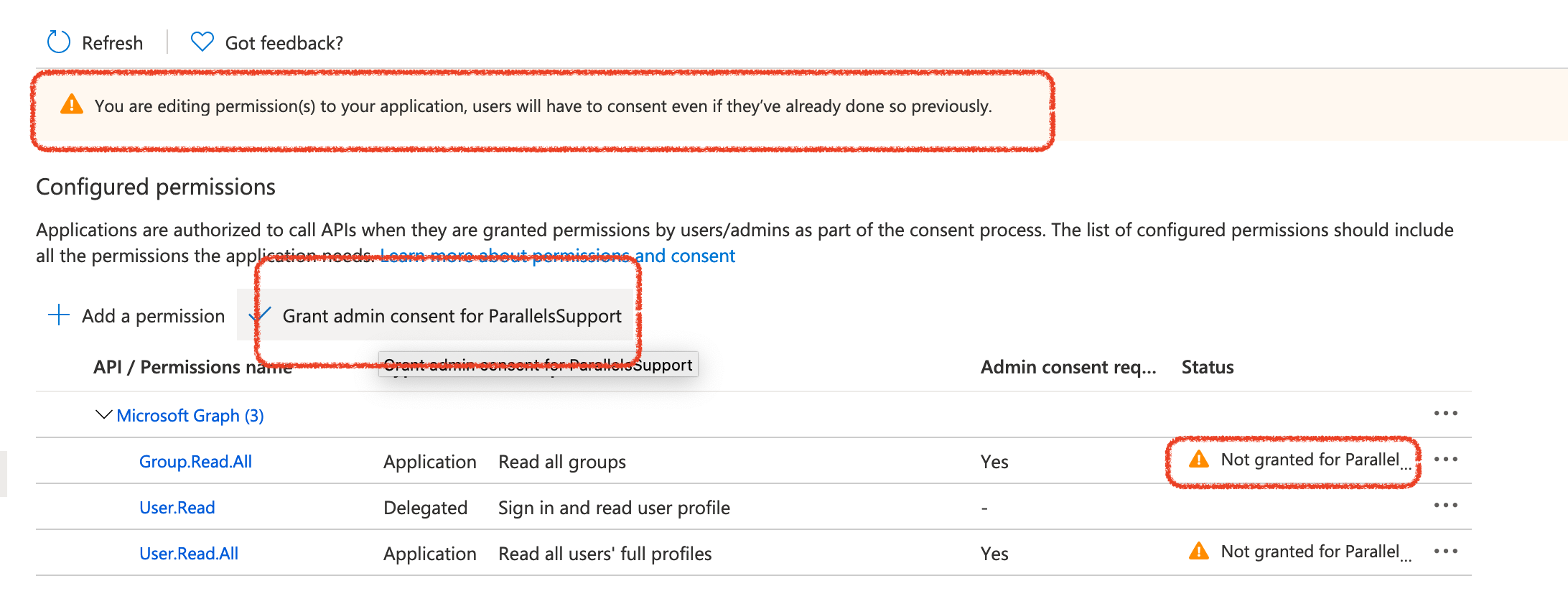Click warning triangle in the editing permissions banner
This screenshot has height=609, width=1568.
[72, 105]
